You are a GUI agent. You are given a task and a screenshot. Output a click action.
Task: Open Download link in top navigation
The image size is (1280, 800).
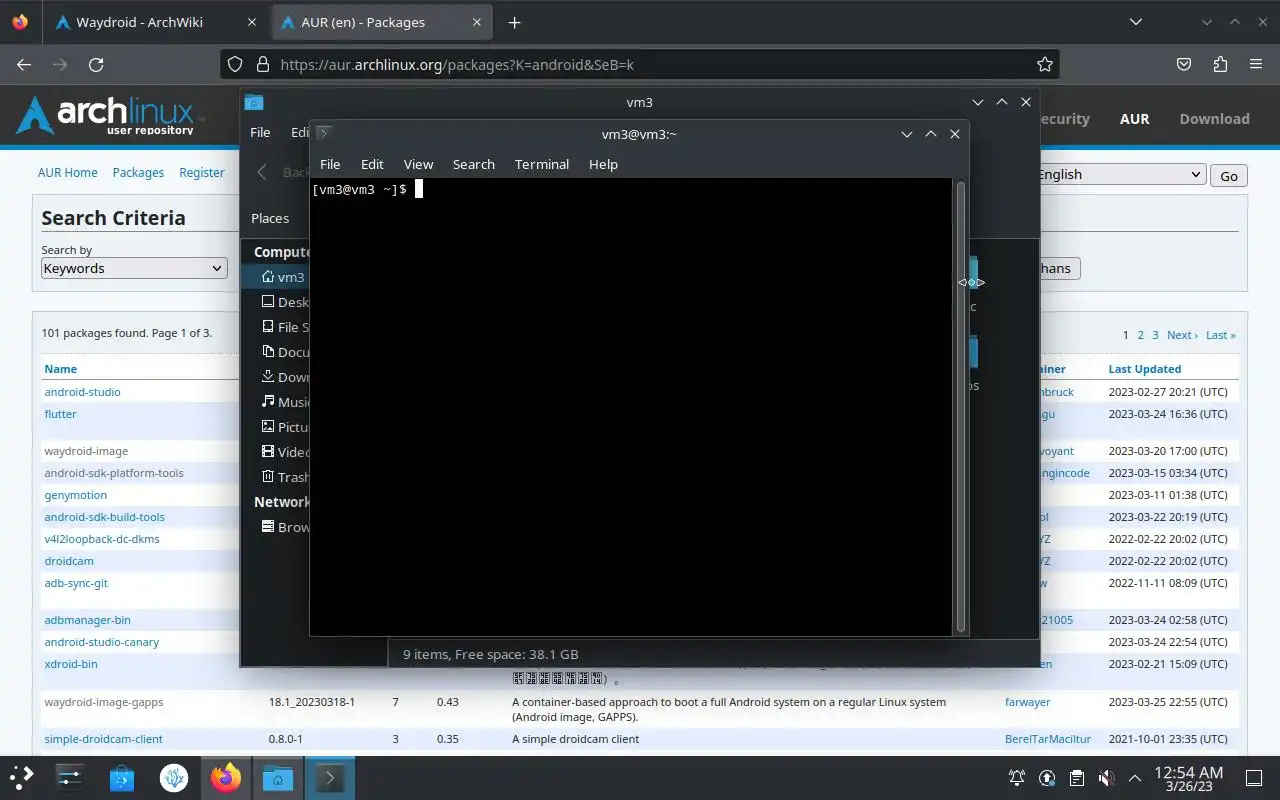coord(1214,118)
